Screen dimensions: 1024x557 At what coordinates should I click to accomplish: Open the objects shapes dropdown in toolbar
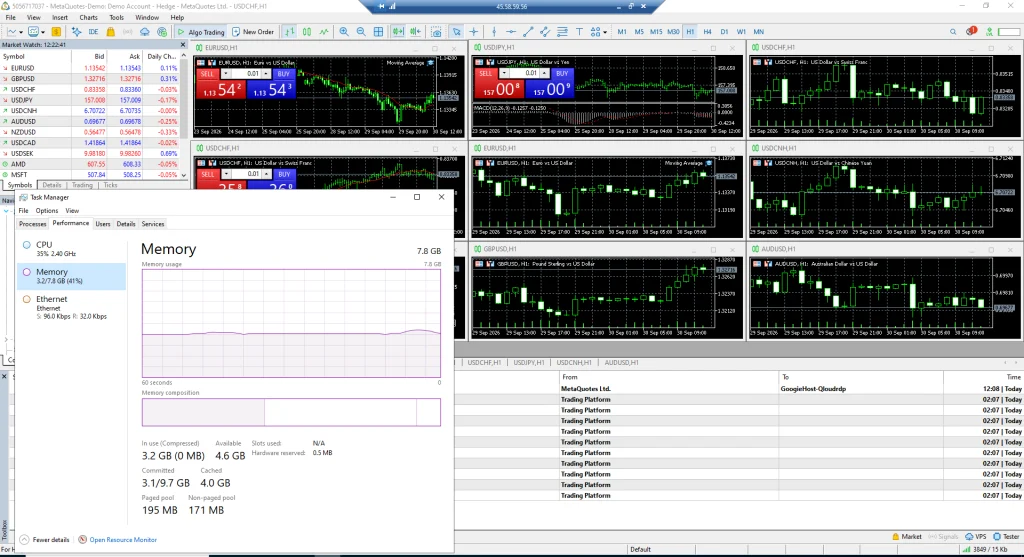point(605,32)
